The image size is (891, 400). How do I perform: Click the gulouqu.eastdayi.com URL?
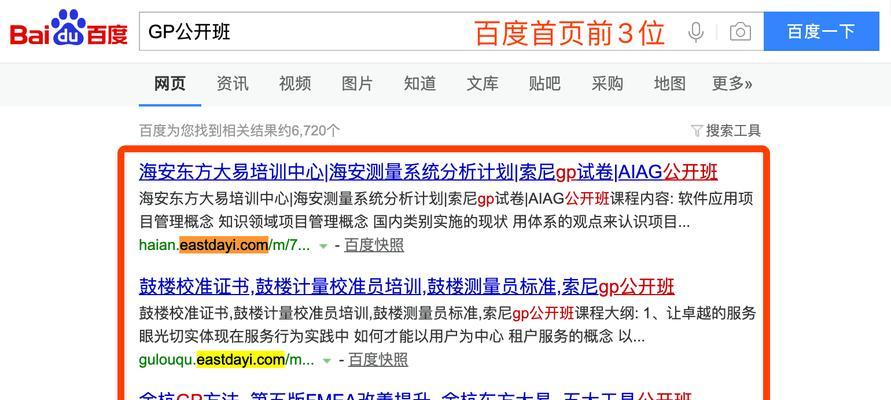[226, 360]
